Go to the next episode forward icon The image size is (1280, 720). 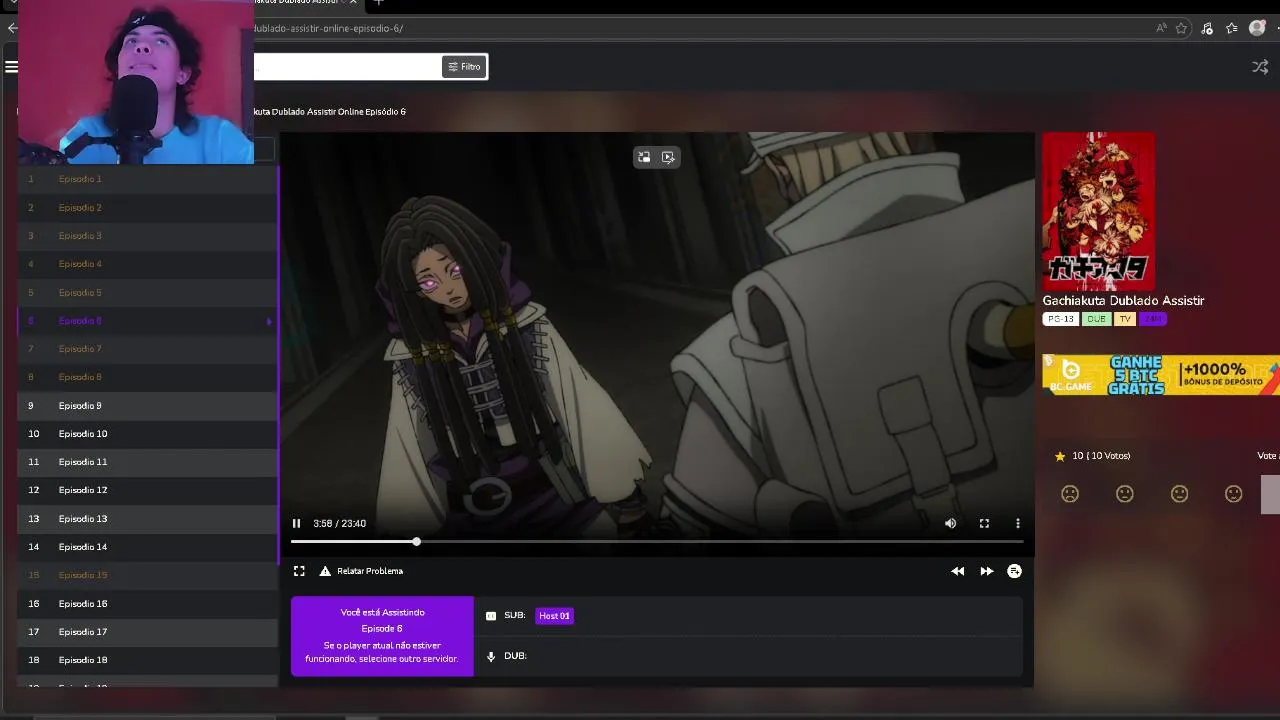coord(987,571)
